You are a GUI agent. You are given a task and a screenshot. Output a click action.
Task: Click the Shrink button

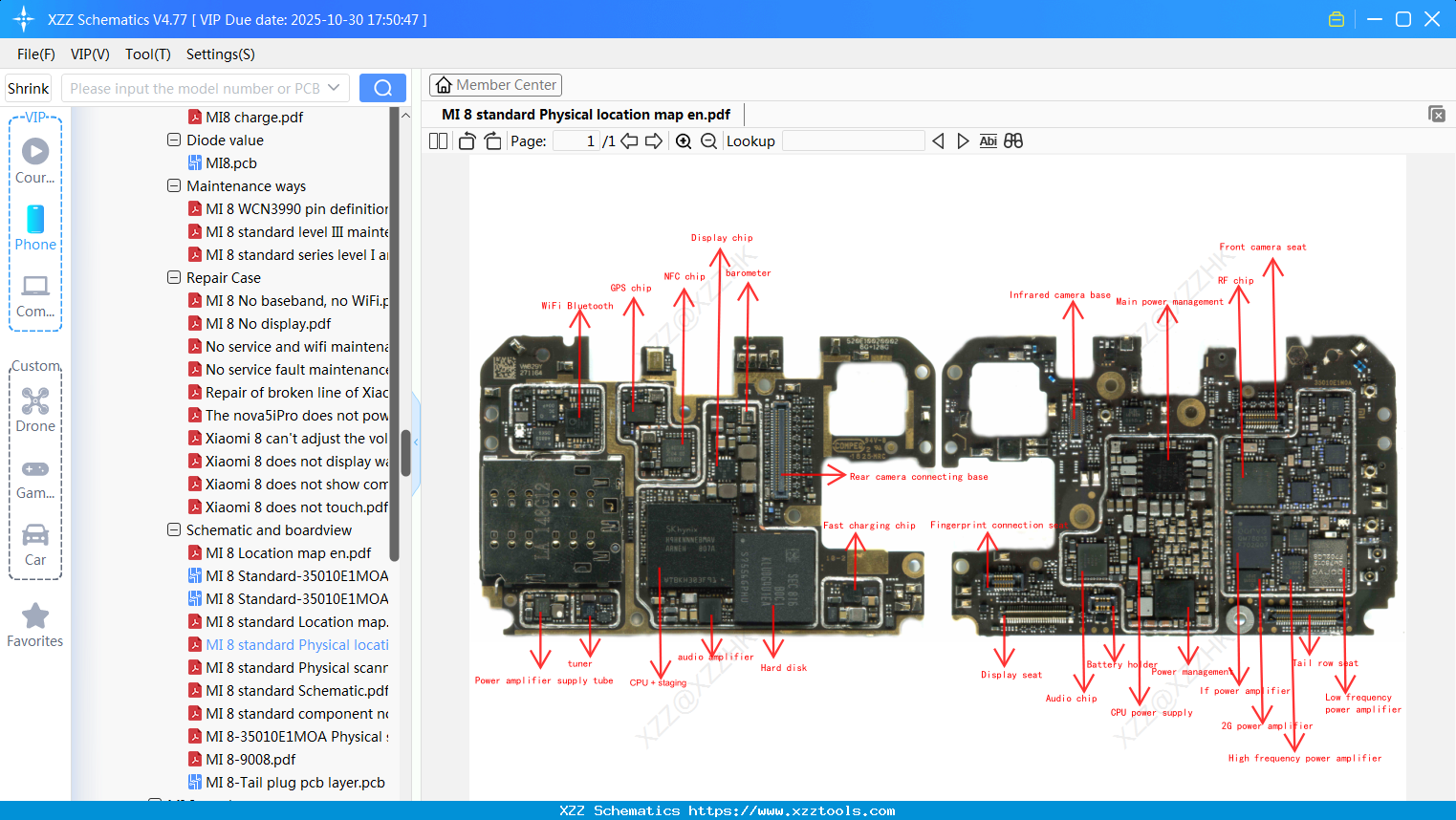tap(28, 87)
